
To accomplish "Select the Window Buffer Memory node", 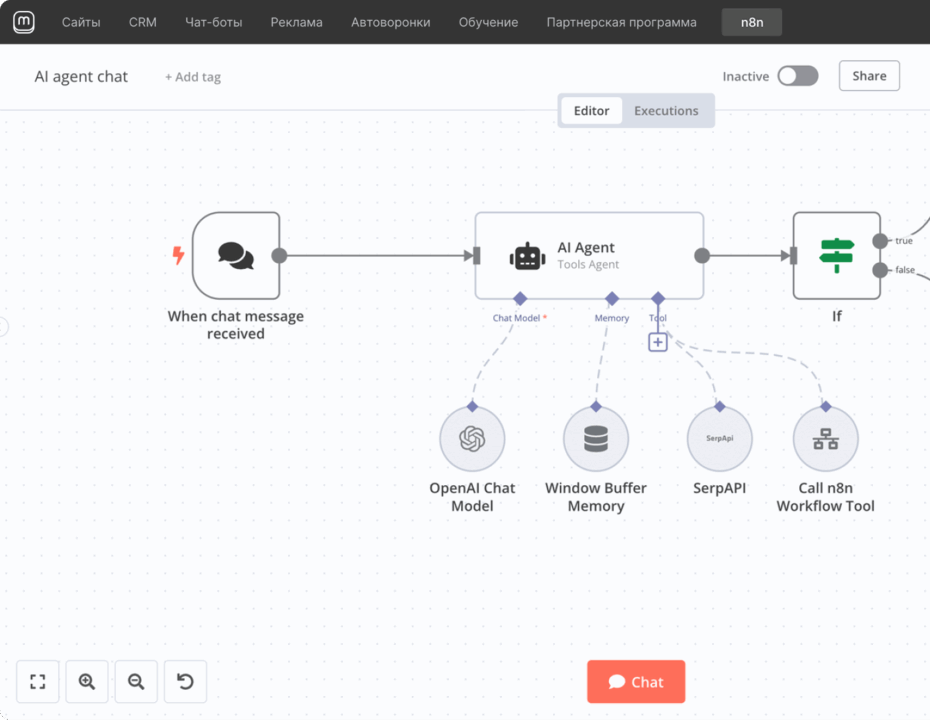I will [595, 439].
